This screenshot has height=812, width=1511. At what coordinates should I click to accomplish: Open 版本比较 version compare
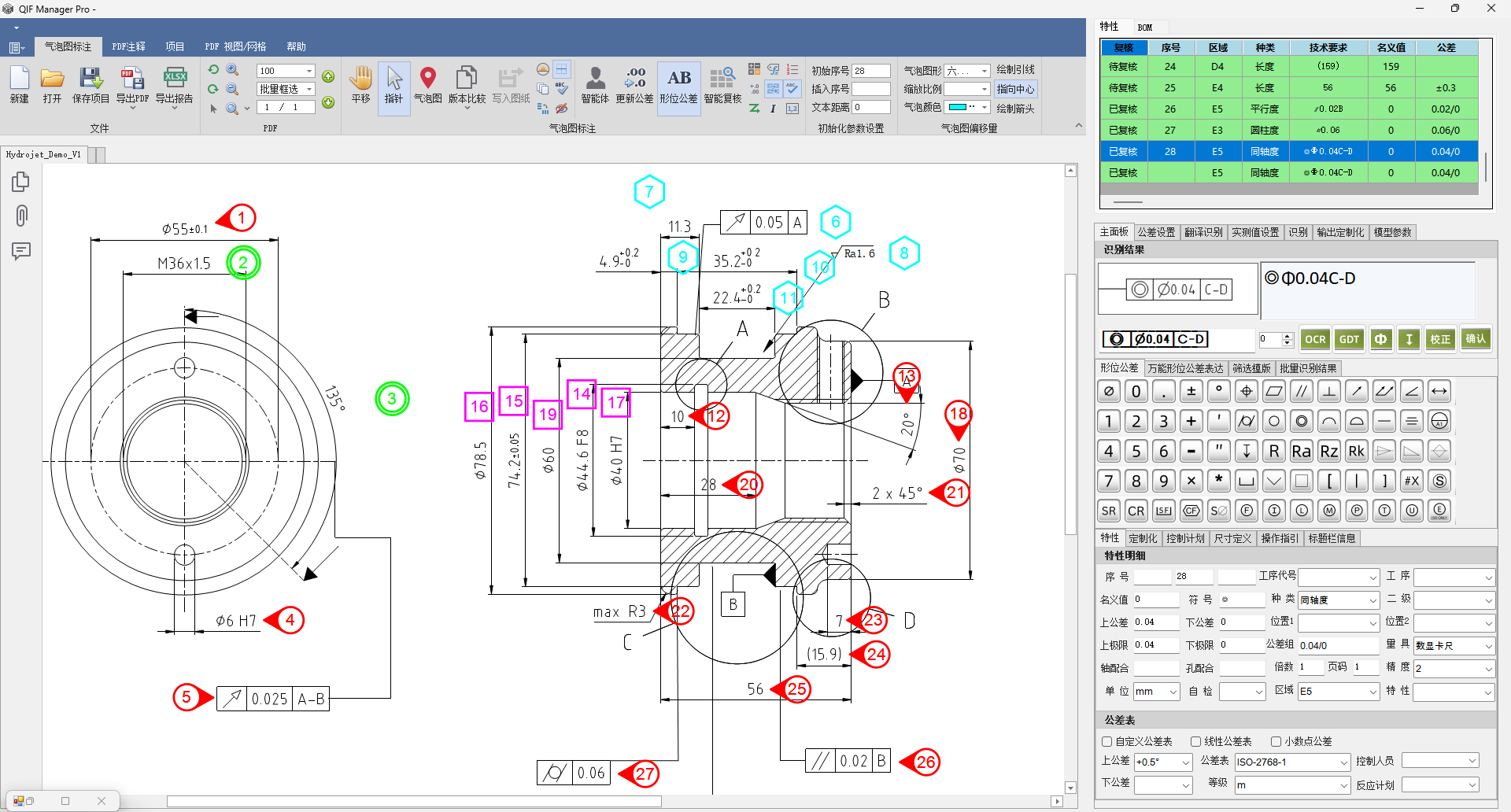[467, 85]
